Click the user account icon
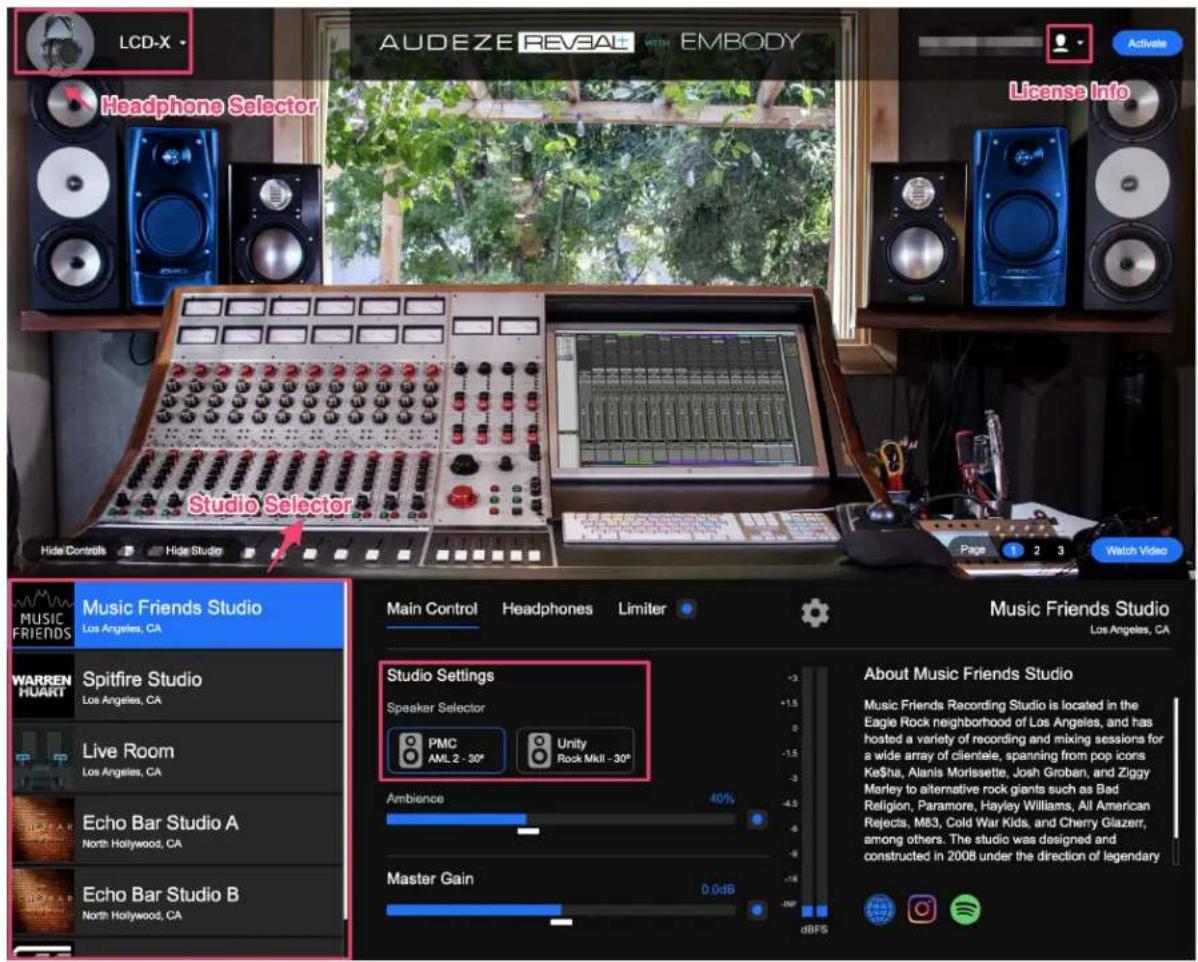The height and width of the screenshot is (962, 1198). point(1060,43)
